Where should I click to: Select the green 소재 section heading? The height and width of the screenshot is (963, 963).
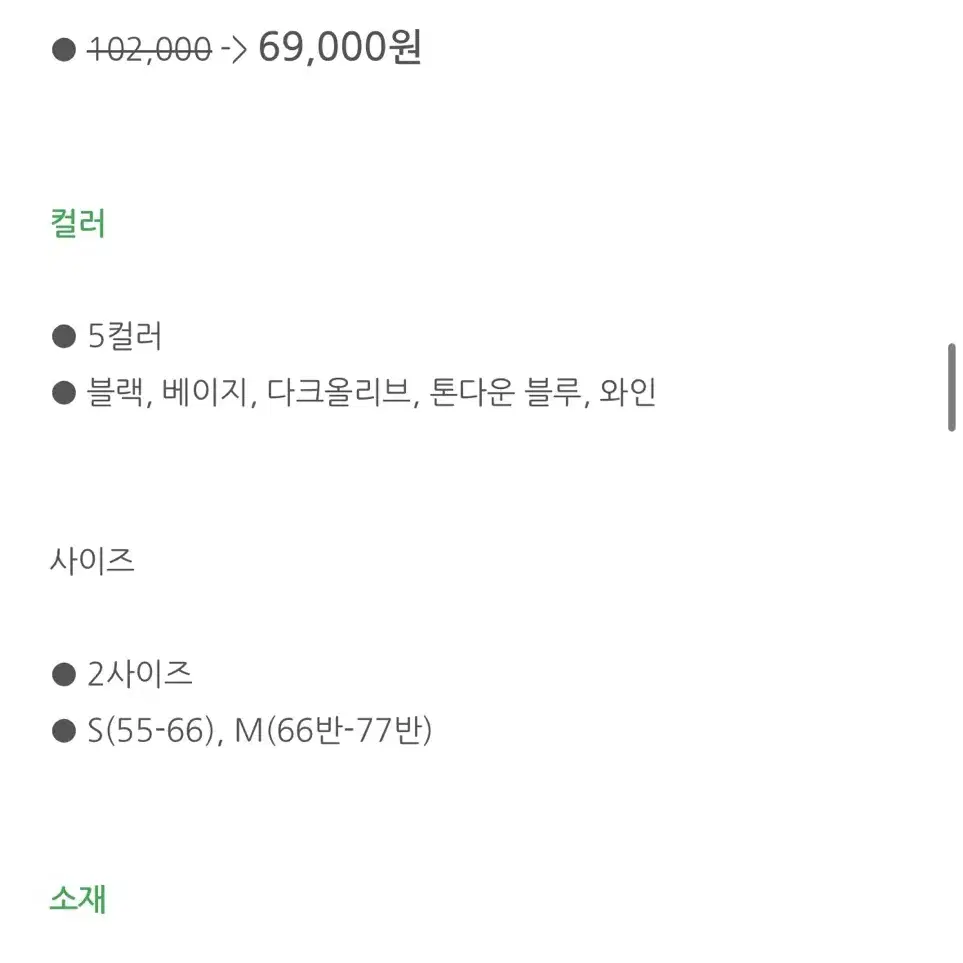click(78, 899)
